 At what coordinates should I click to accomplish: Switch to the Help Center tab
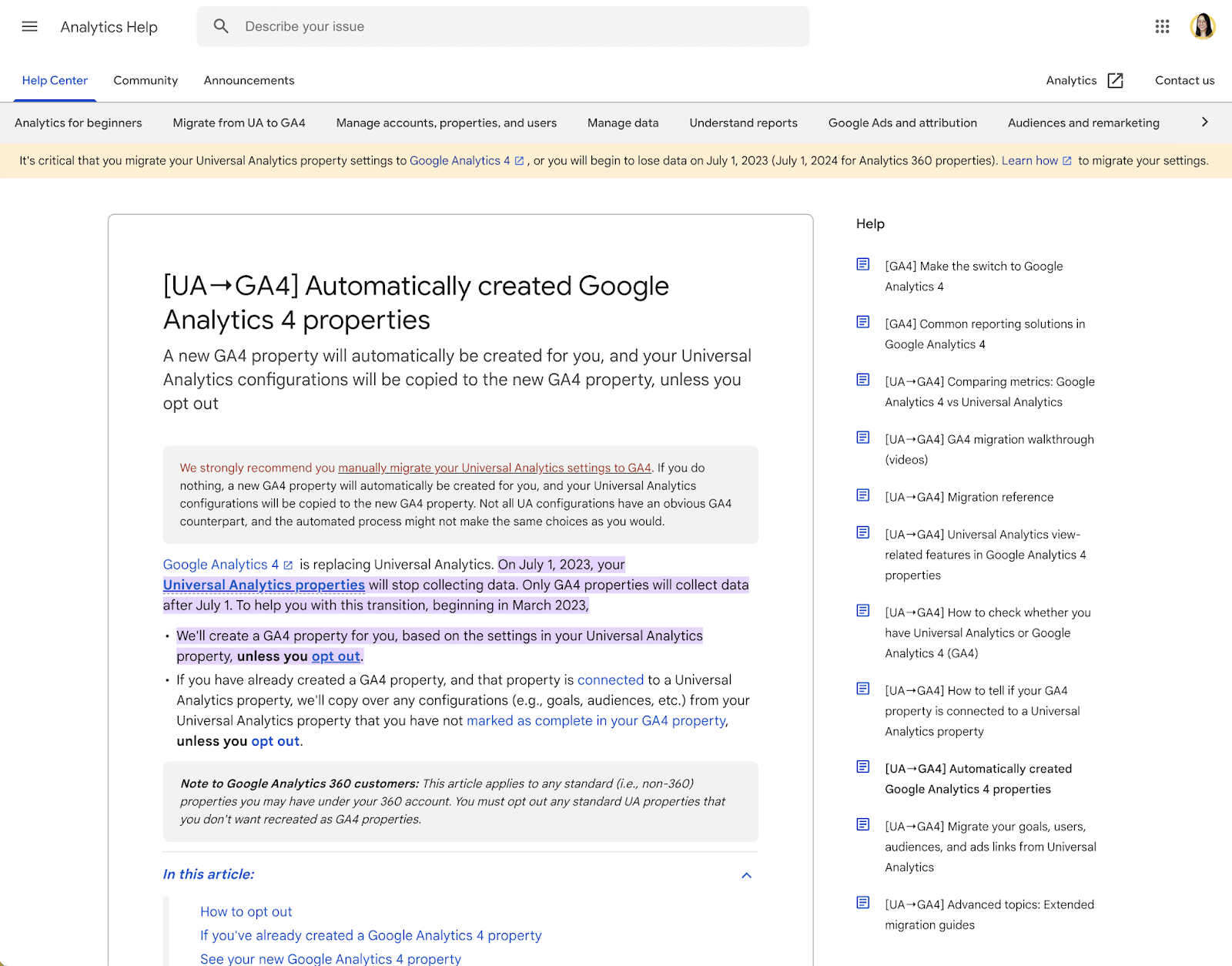(x=55, y=80)
